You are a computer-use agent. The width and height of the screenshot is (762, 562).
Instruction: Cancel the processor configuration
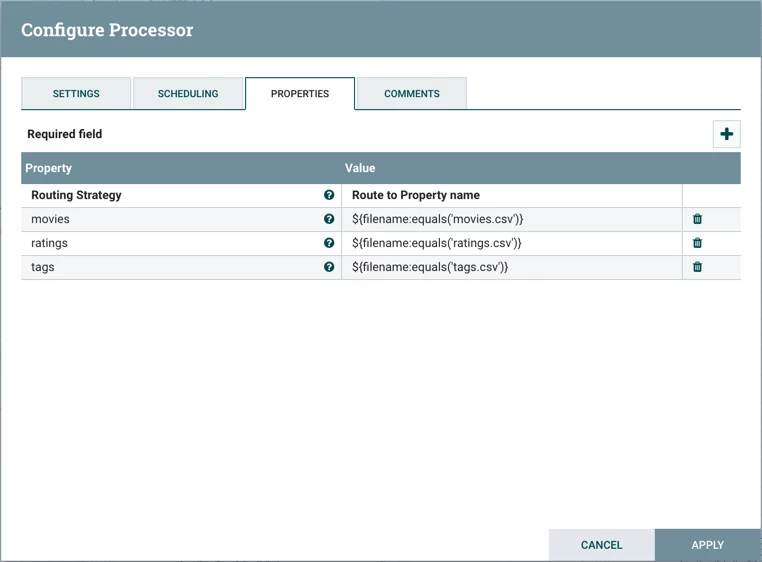pyautogui.click(x=602, y=545)
